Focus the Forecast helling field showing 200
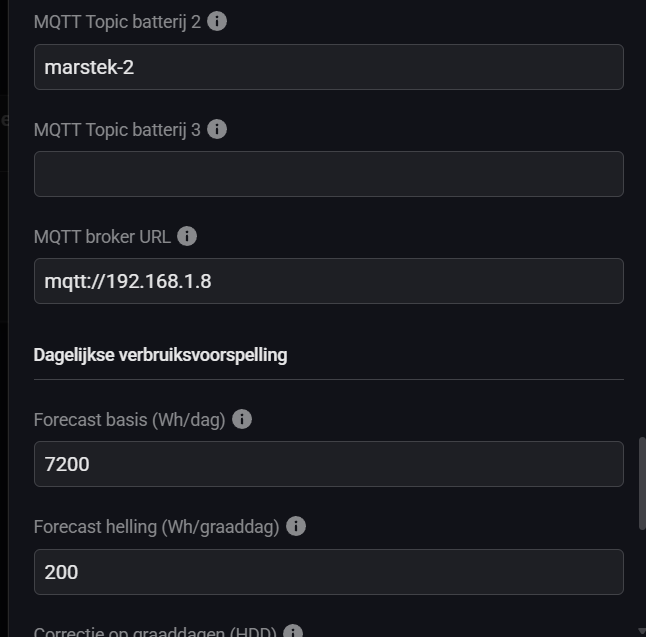The width and height of the screenshot is (646, 637). (328, 571)
